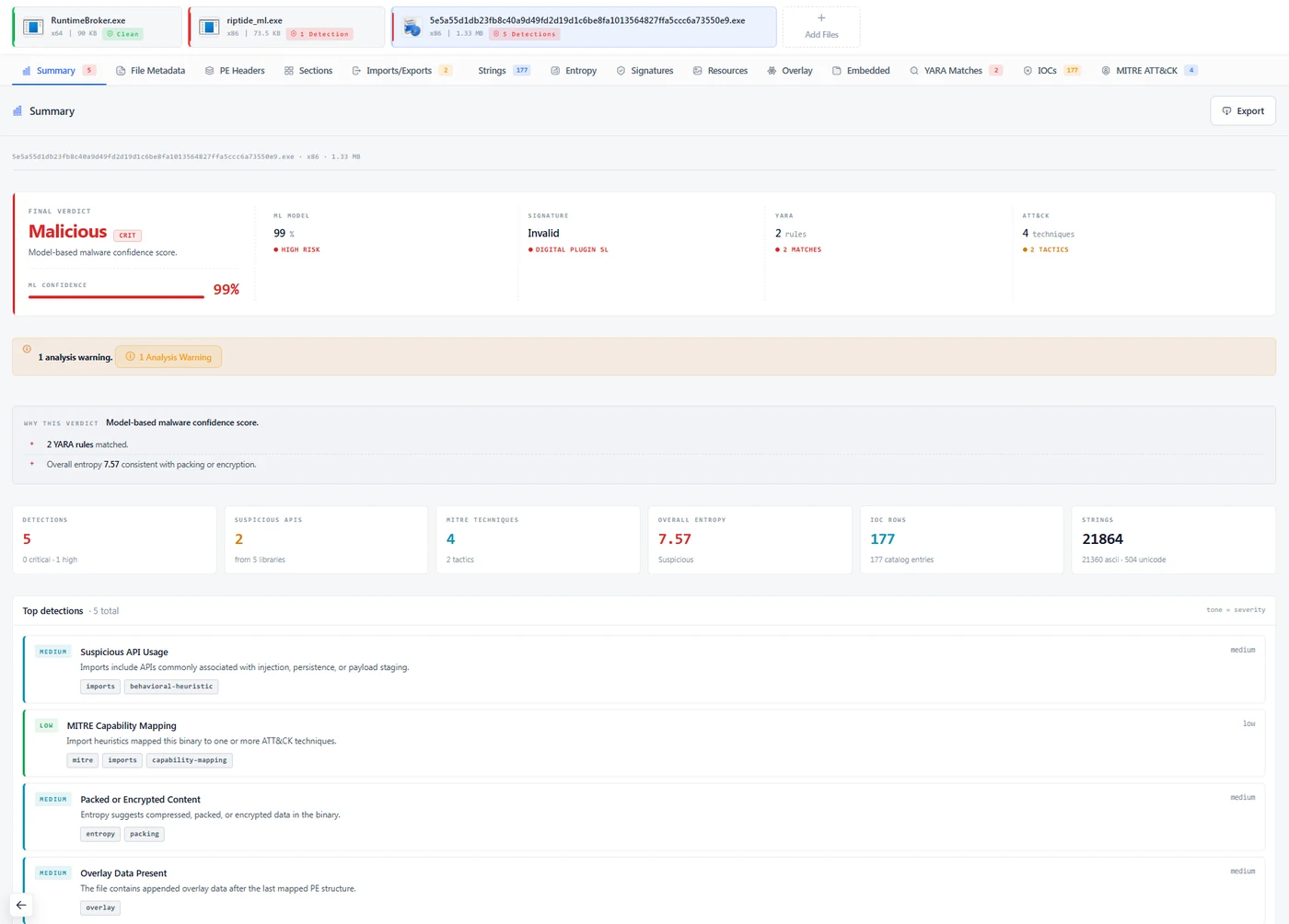Open the YARA Matches tab

click(956, 70)
